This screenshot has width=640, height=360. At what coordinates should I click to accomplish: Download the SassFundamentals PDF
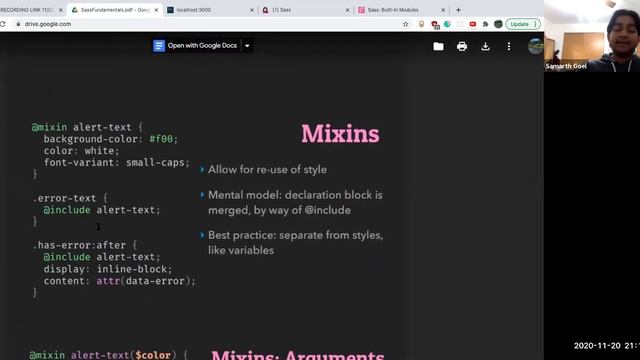[x=485, y=47]
